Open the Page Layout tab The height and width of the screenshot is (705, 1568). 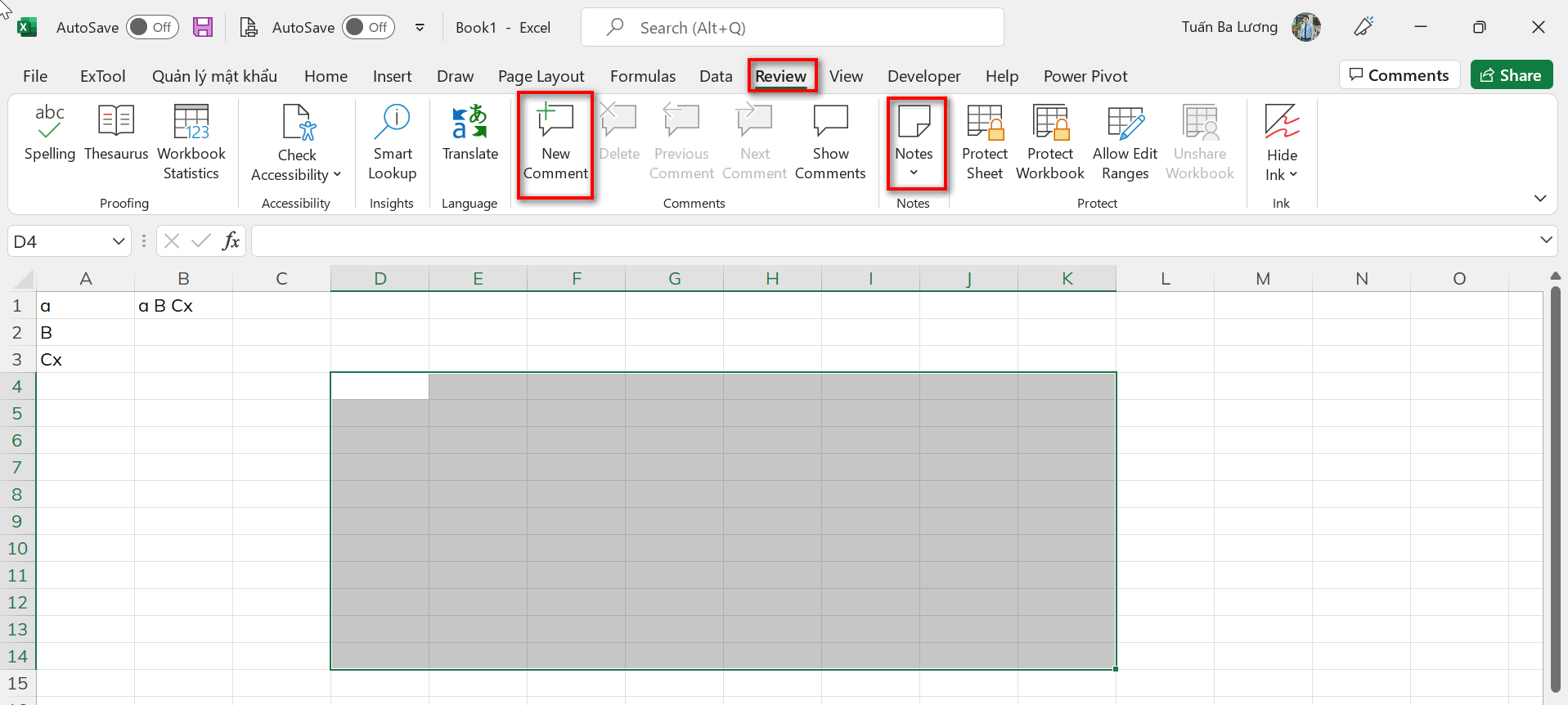(x=541, y=76)
